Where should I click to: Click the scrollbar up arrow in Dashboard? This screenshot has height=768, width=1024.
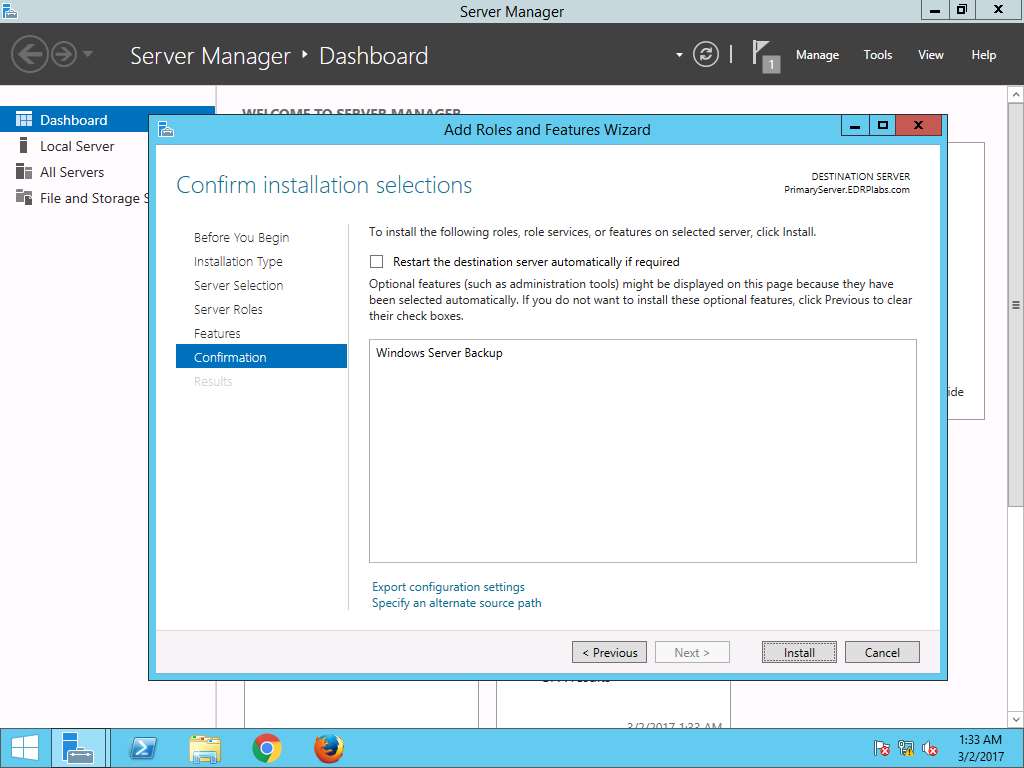click(1016, 95)
